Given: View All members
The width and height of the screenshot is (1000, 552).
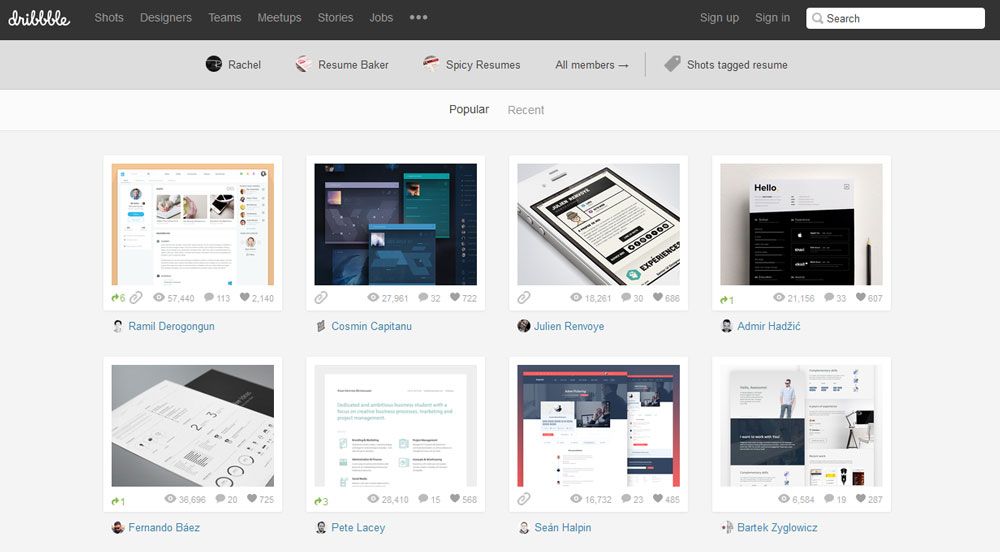Looking at the screenshot, I should click(x=591, y=64).
